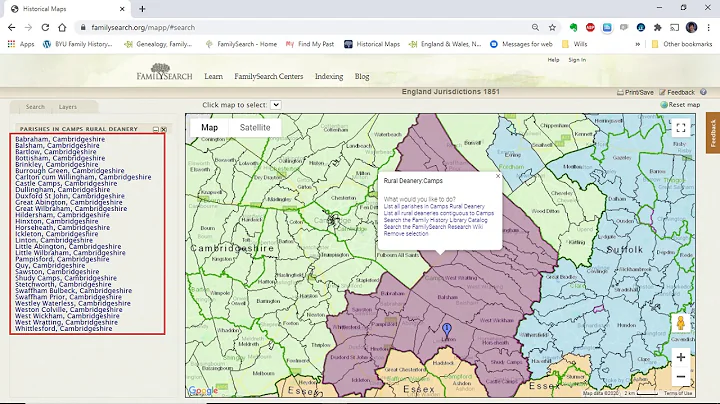Go to the browser home page icon

coord(62,28)
